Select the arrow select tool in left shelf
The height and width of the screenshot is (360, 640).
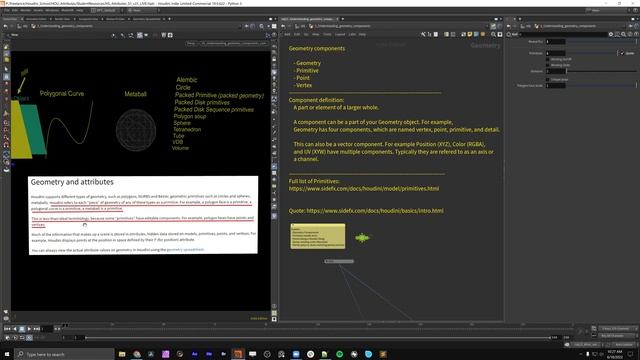click(6, 69)
